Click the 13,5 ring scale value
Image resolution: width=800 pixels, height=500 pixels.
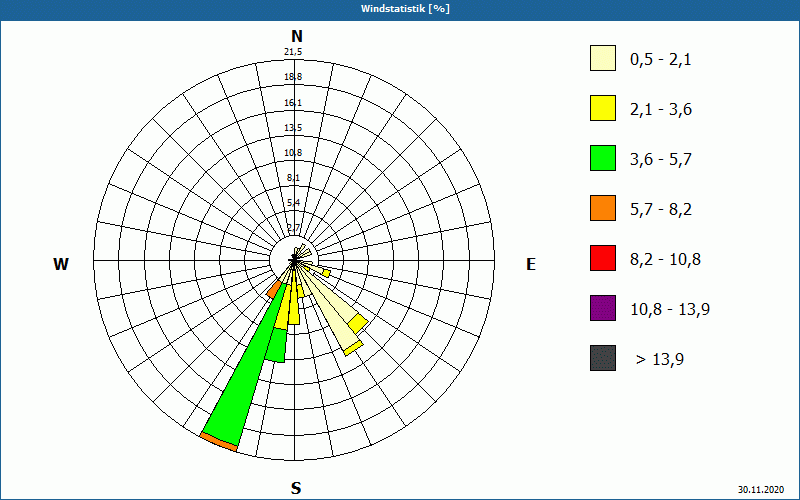(293, 128)
